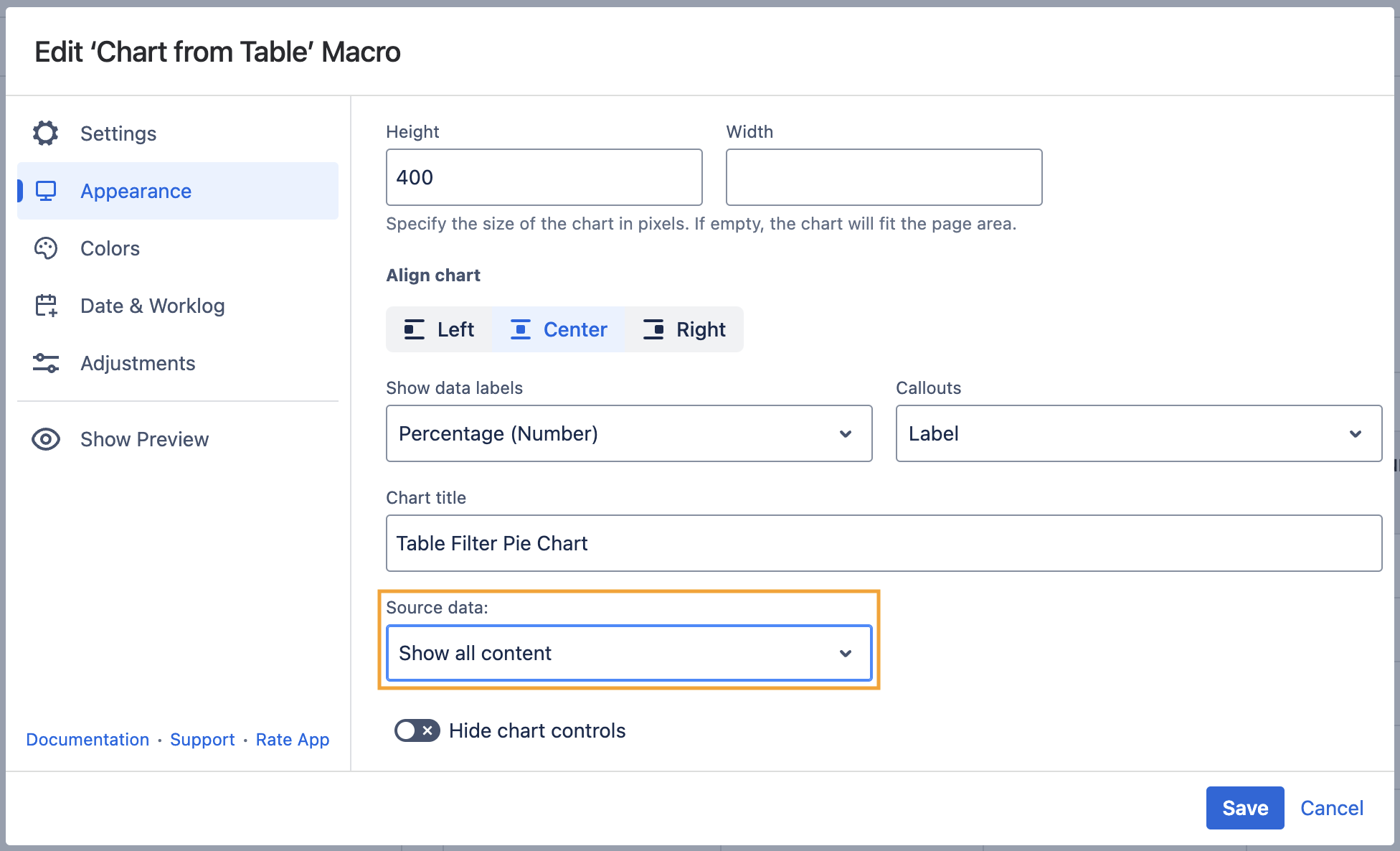Open Show data labels dropdown
This screenshot has width=1400, height=851.
pyautogui.click(x=628, y=433)
